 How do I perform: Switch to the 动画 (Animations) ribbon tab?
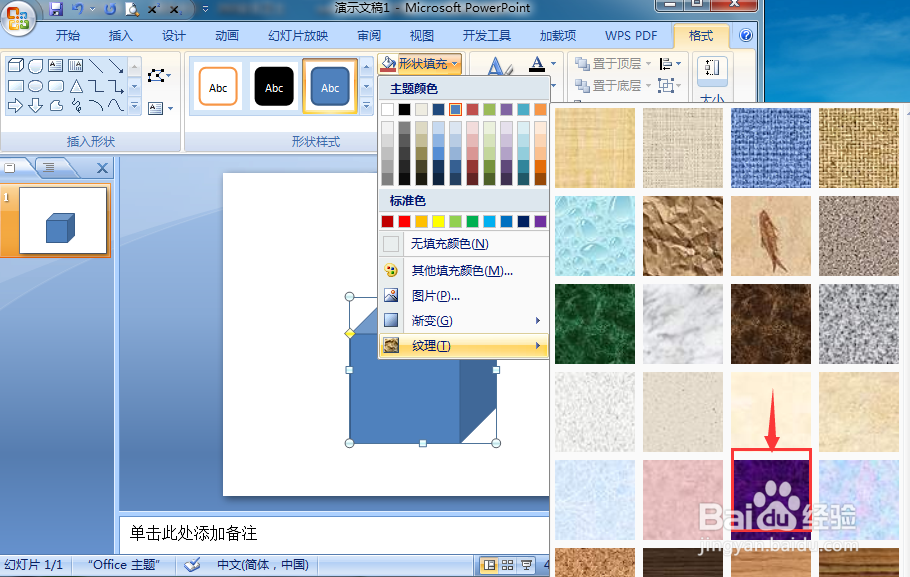click(226, 35)
